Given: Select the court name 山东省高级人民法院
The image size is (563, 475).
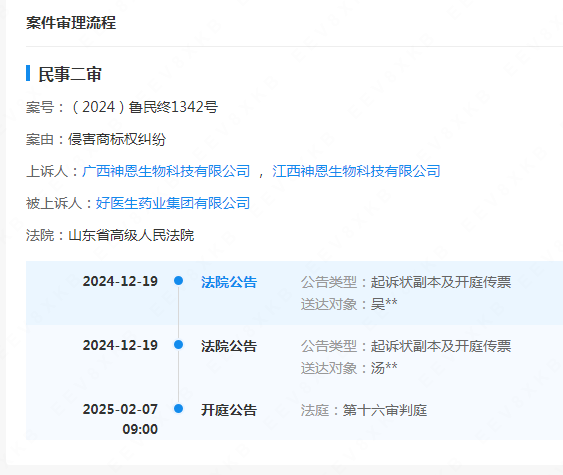Looking at the screenshot, I should point(131,236).
